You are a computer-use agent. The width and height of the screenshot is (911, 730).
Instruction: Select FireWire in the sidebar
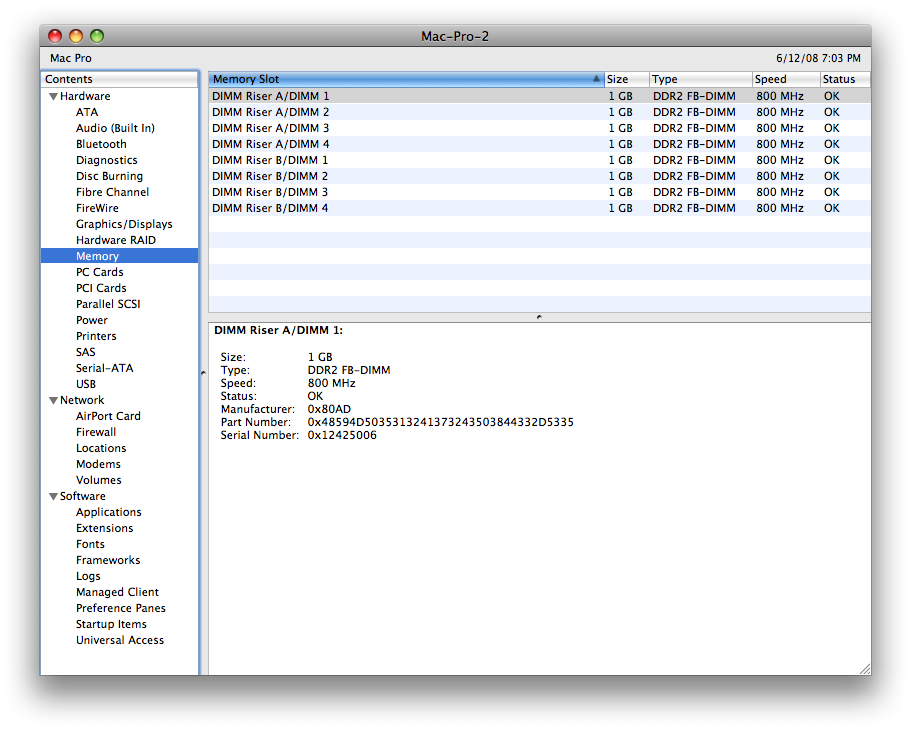click(97, 208)
